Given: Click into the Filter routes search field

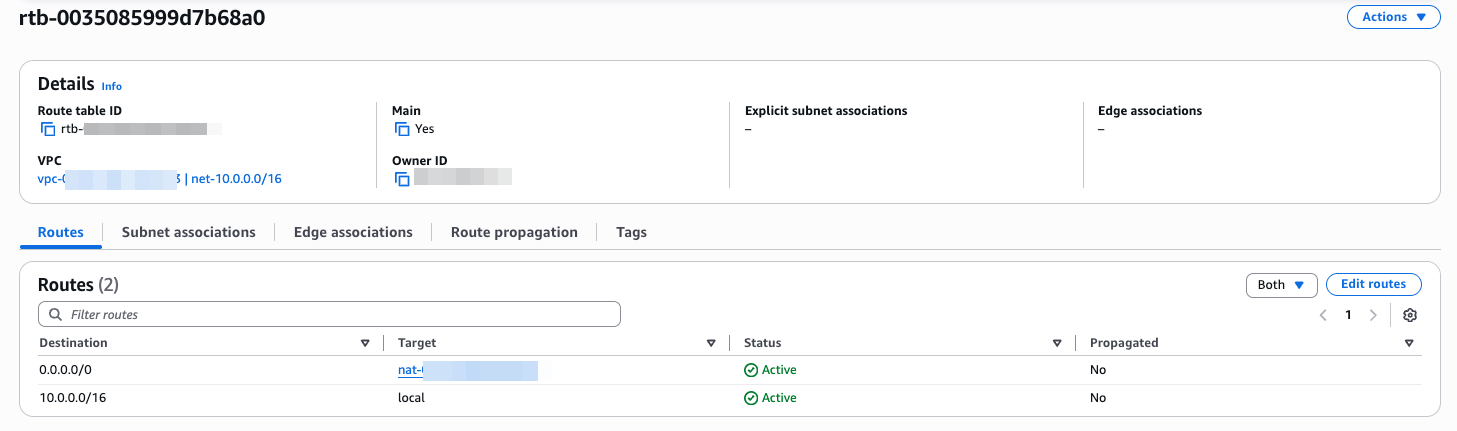Looking at the screenshot, I should point(340,315).
